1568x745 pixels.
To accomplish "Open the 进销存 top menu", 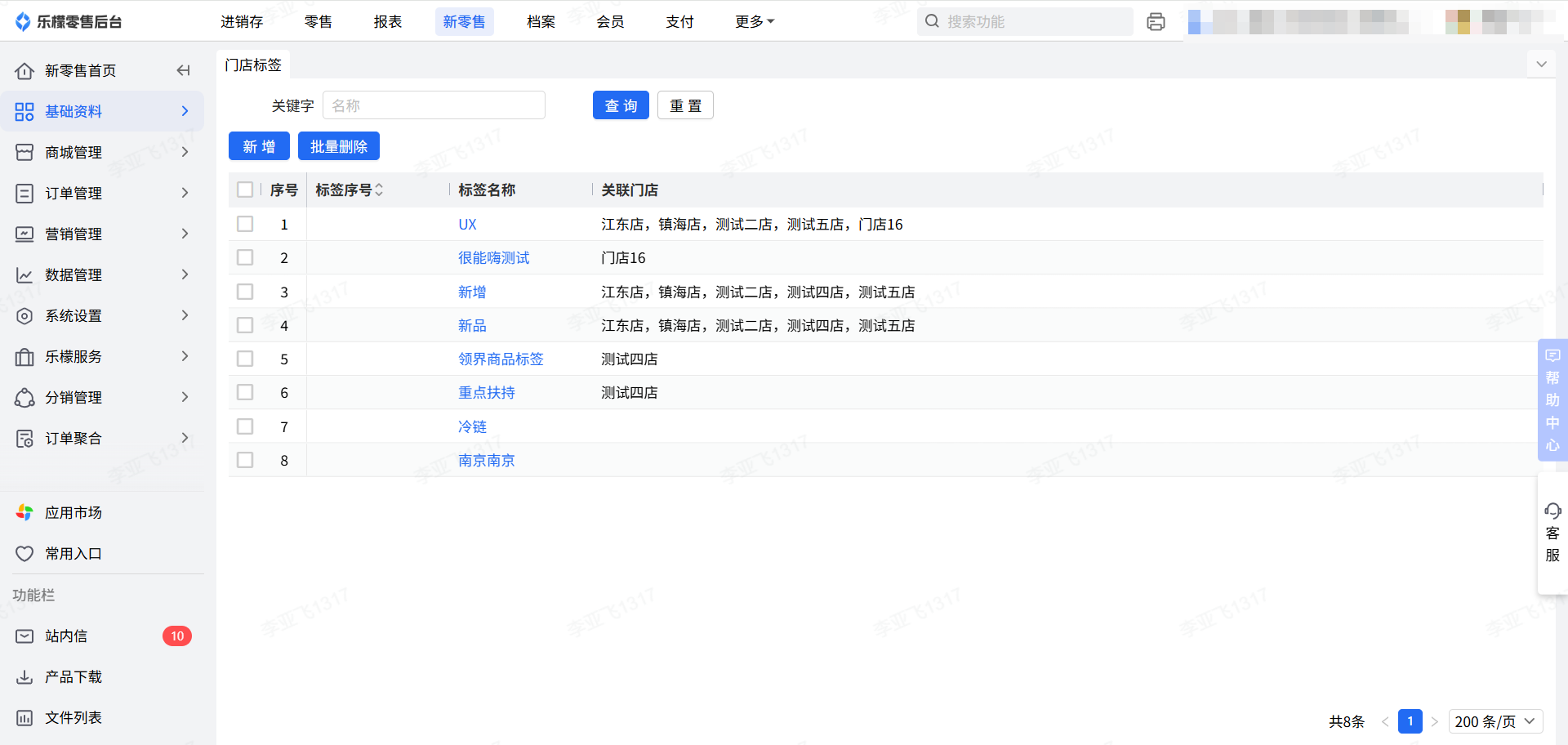I will tap(242, 22).
